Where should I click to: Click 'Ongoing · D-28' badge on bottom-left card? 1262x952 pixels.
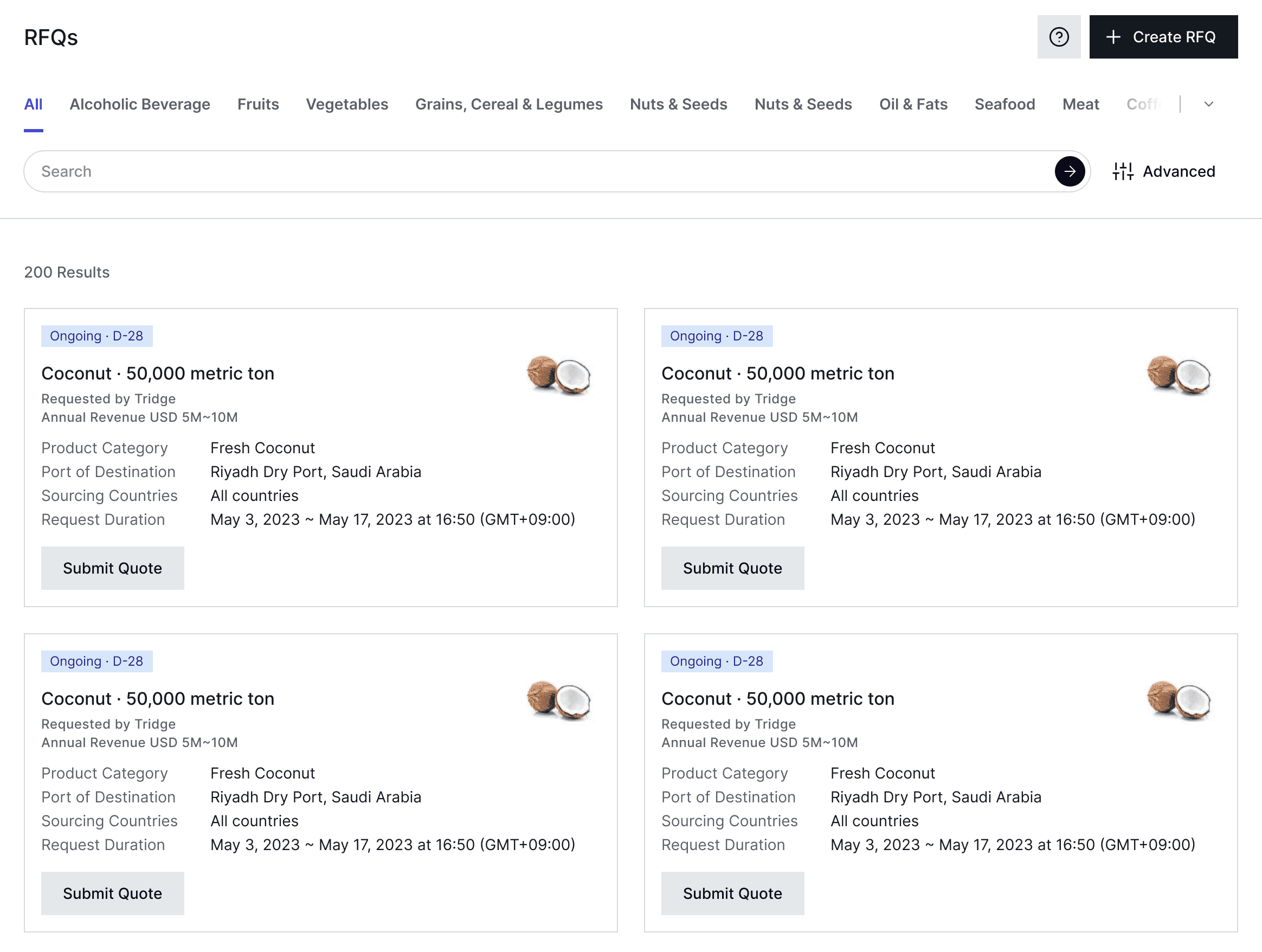point(96,661)
